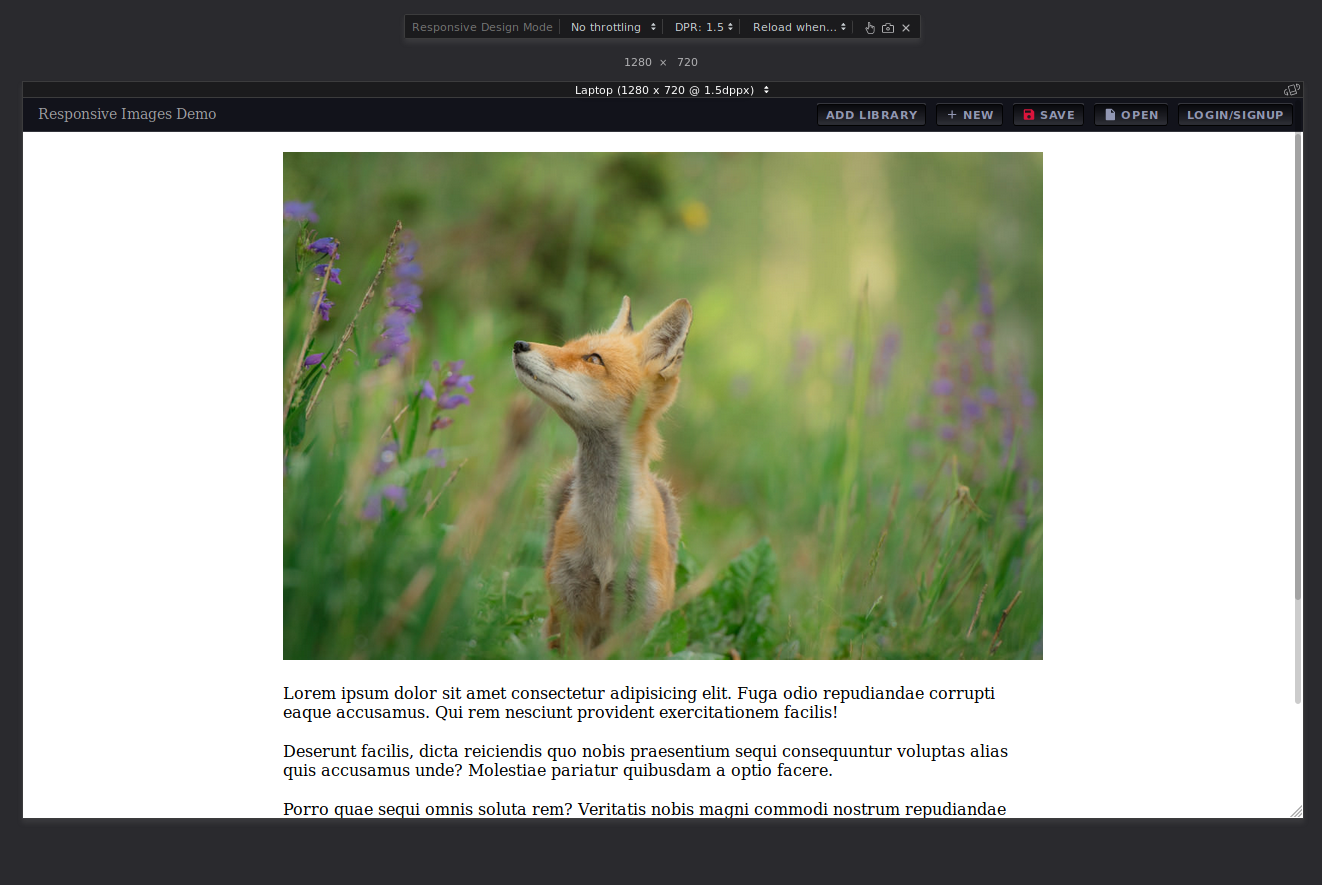Click the Responsive Images Demo title
The width and height of the screenshot is (1322, 885).
127,114
